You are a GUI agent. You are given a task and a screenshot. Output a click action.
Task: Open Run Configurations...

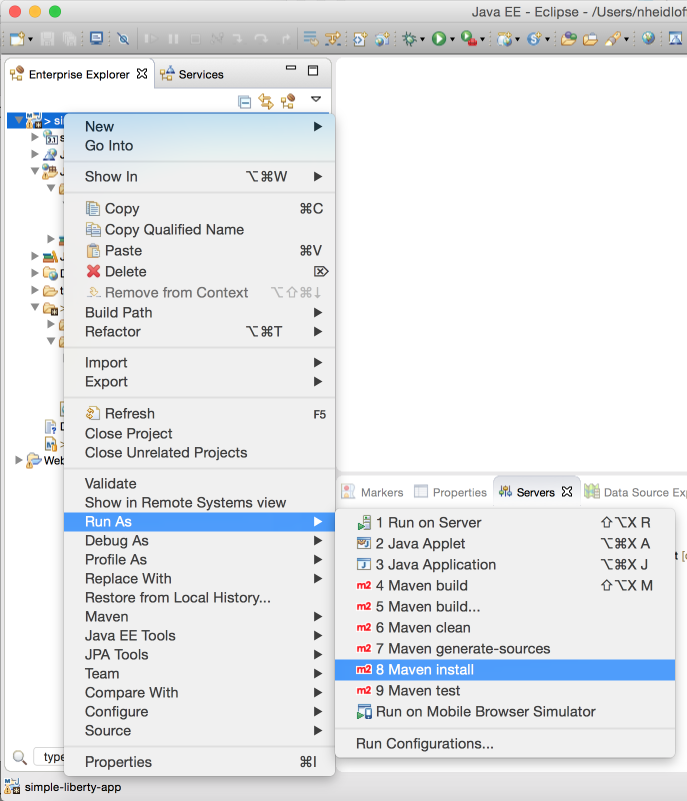(505, 744)
